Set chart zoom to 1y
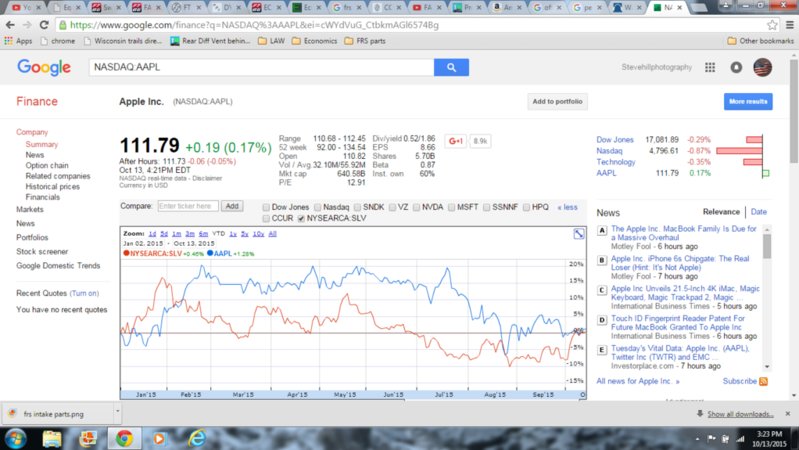 (x=233, y=234)
